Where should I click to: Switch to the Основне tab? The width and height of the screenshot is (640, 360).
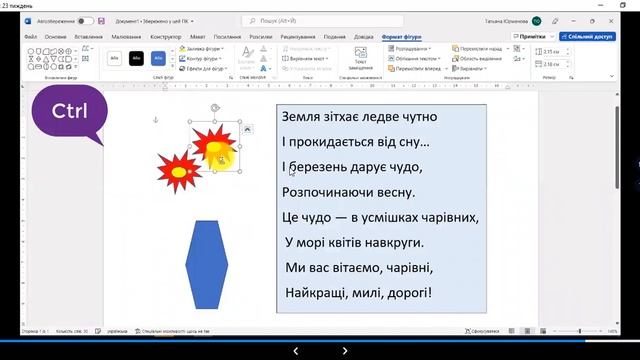pyautogui.click(x=56, y=37)
